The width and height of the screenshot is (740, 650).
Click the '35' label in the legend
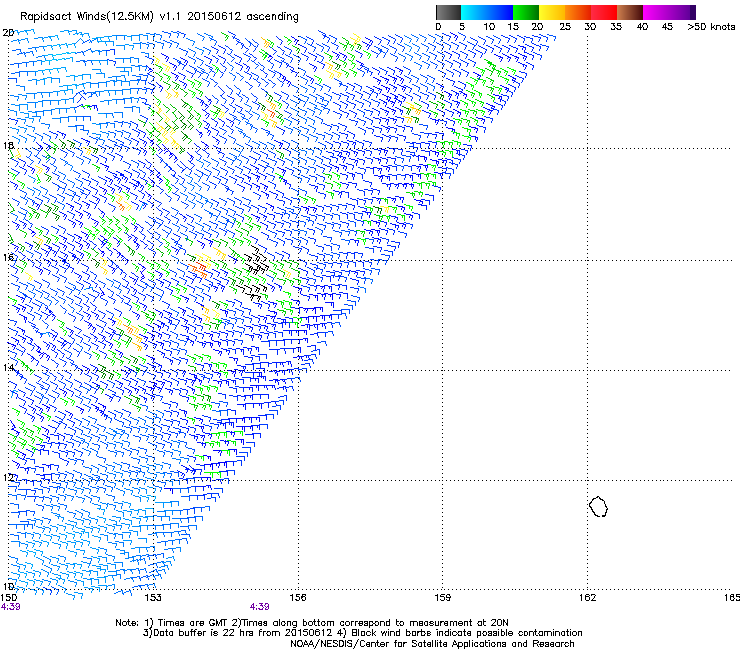coord(616,27)
